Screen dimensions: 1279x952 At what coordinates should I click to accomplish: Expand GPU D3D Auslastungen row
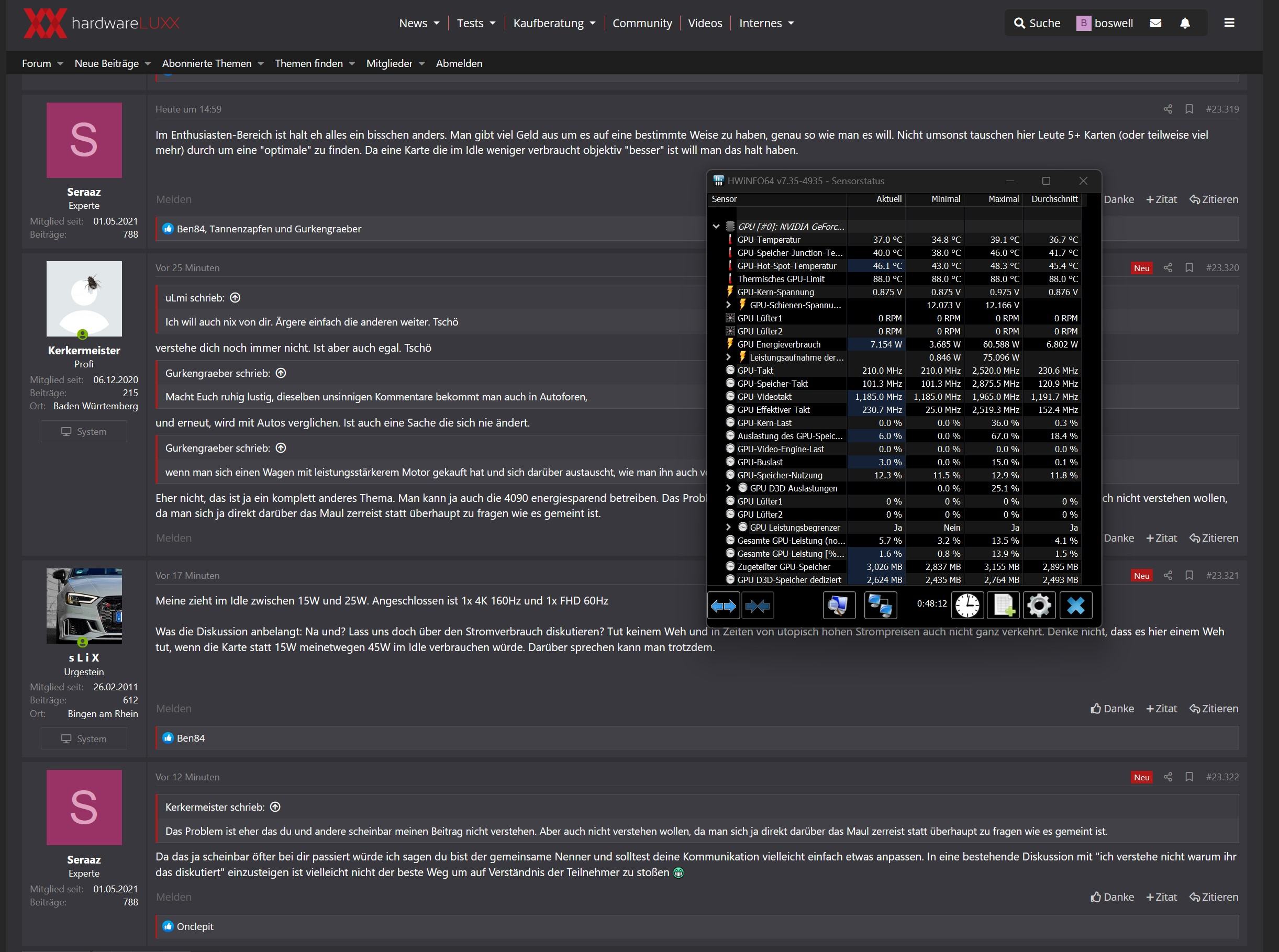coord(728,488)
